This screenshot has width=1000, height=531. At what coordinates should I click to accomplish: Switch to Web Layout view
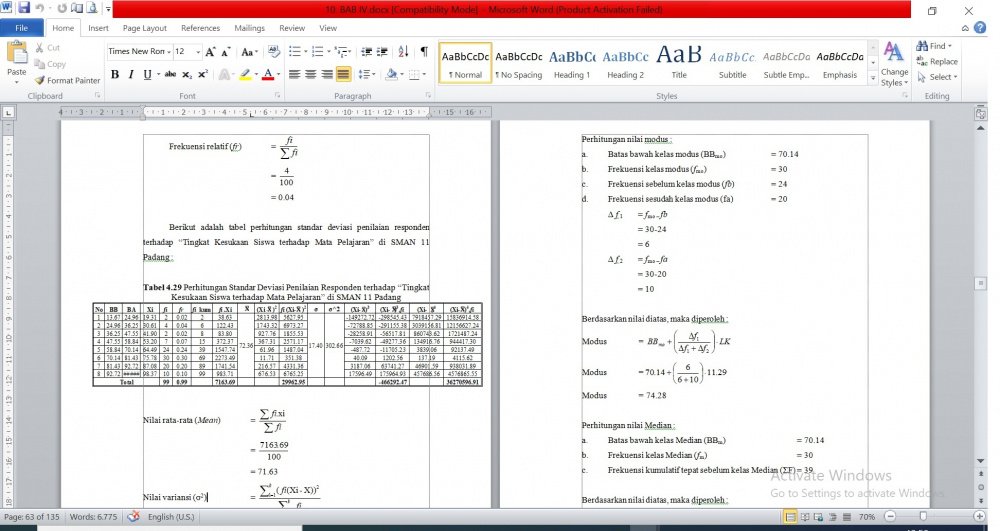819,517
